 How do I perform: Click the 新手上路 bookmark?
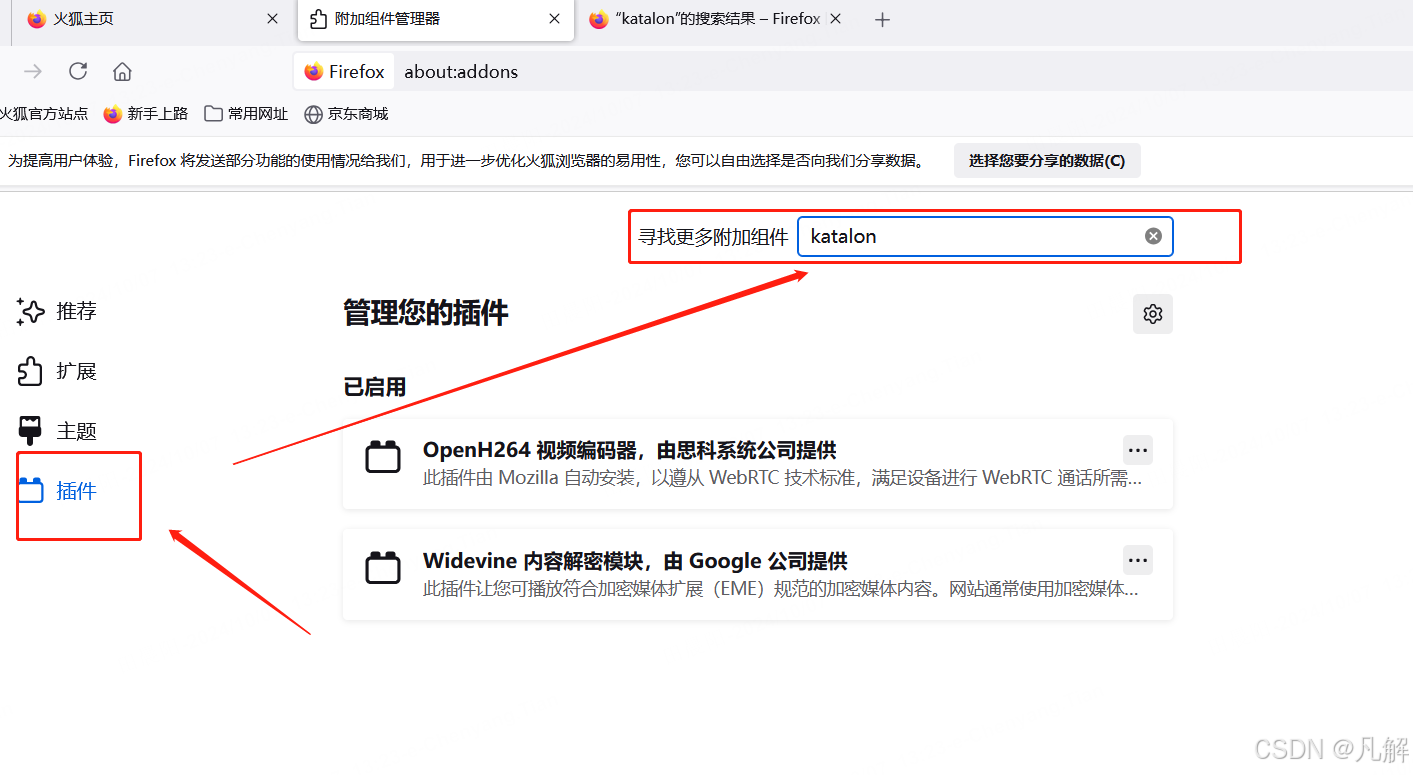click(x=146, y=114)
